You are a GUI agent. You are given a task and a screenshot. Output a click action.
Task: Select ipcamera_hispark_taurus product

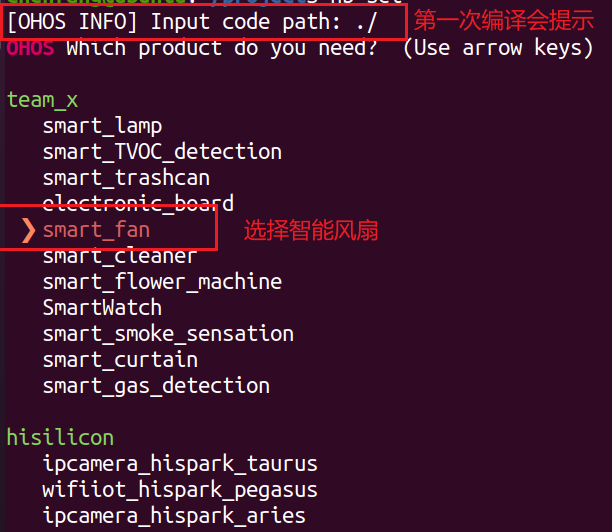(180, 464)
